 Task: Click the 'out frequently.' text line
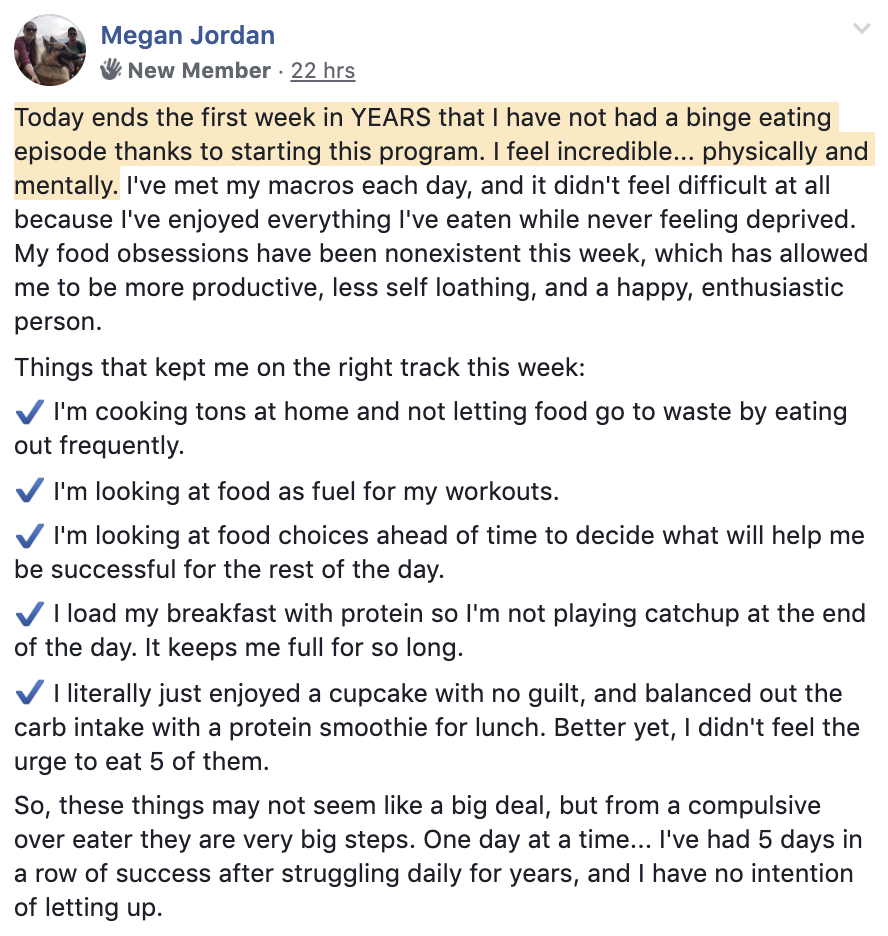click(99, 445)
